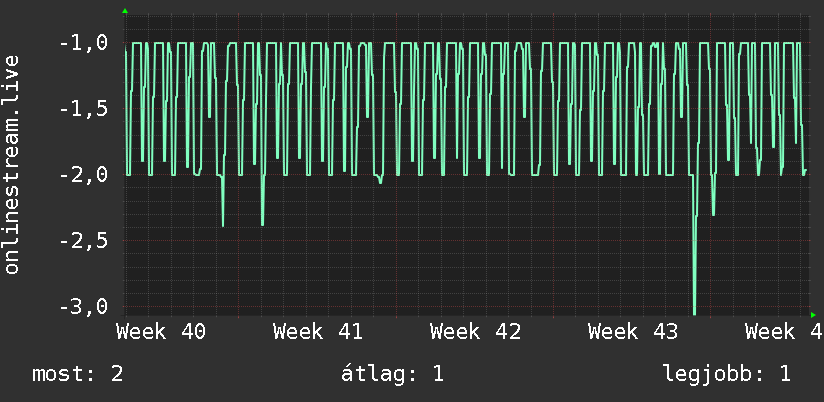Click the 'most: 2' statistic
The image size is (824, 402).
click(x=78, y=374)
